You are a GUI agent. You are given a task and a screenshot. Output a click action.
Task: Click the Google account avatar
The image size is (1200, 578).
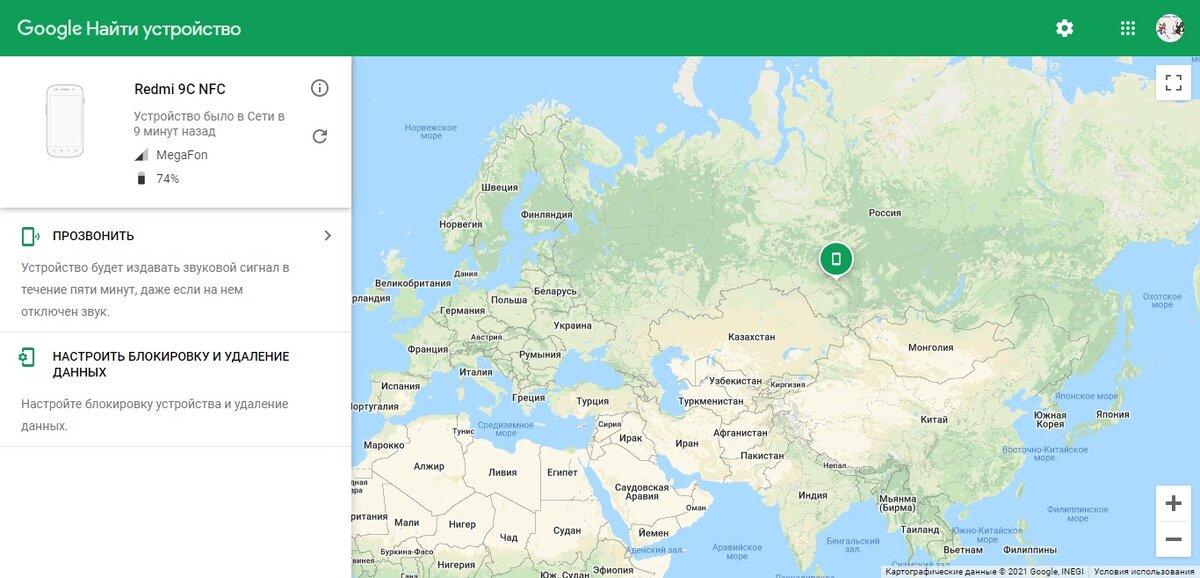pyautogui.click(x=1169, y=28)
